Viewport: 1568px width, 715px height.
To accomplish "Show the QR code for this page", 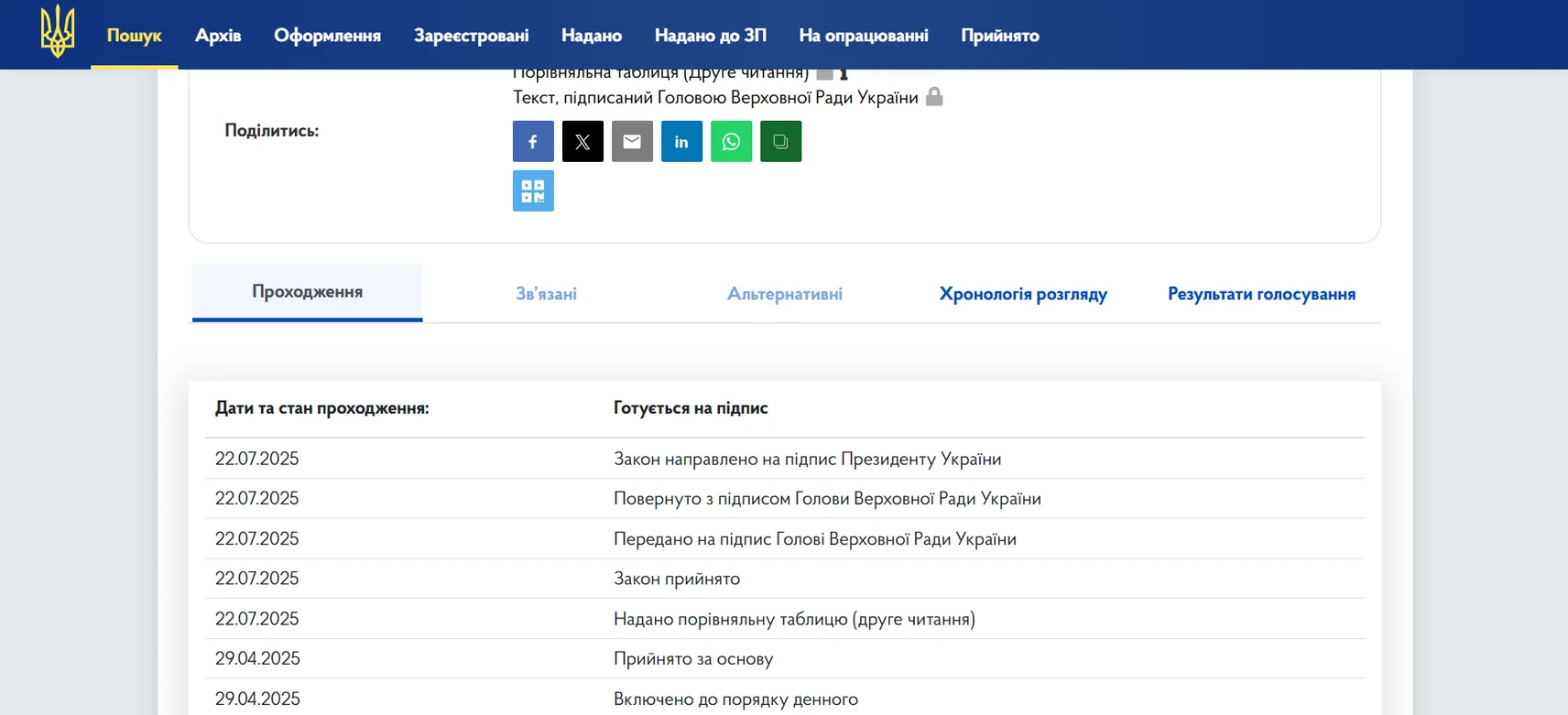I will pyautogui.click(x=533, y=191).
